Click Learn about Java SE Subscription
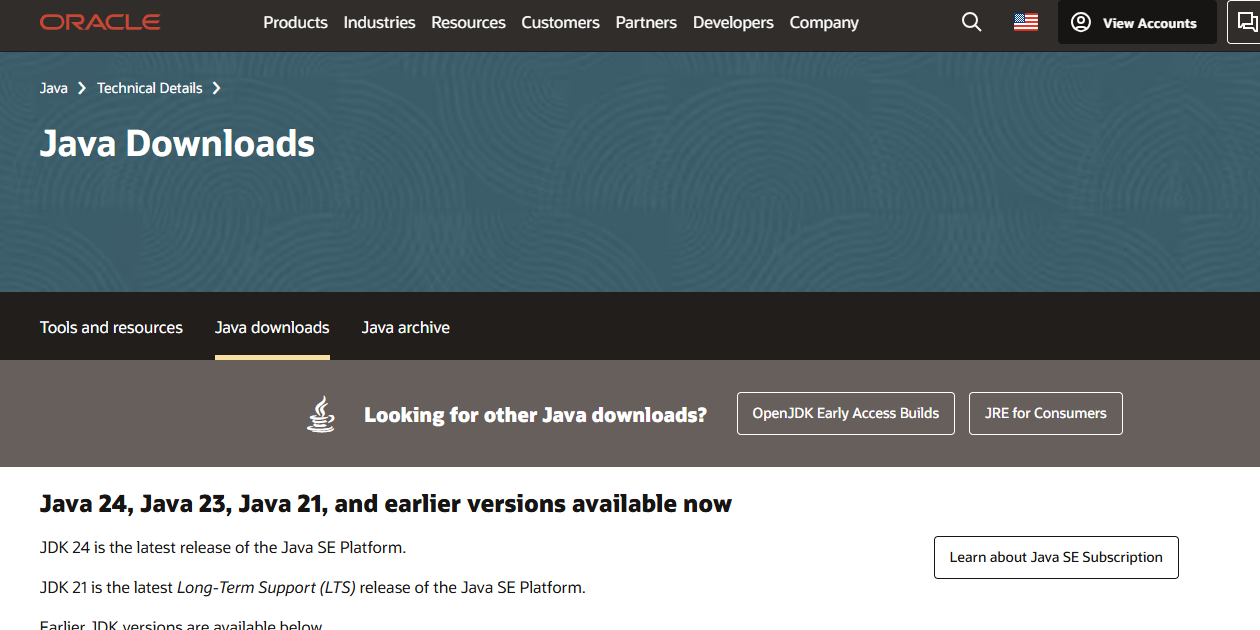 [x=1056, y=557]
